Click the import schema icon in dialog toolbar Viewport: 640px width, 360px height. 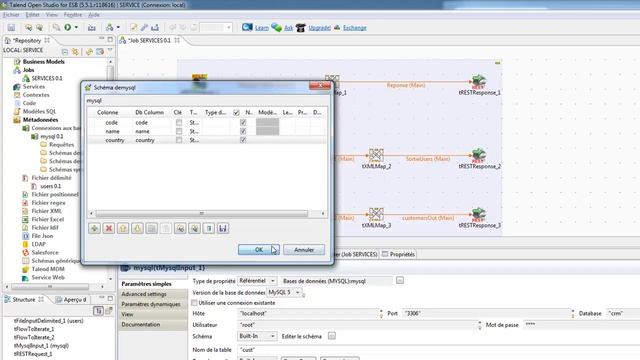(180, 228)
